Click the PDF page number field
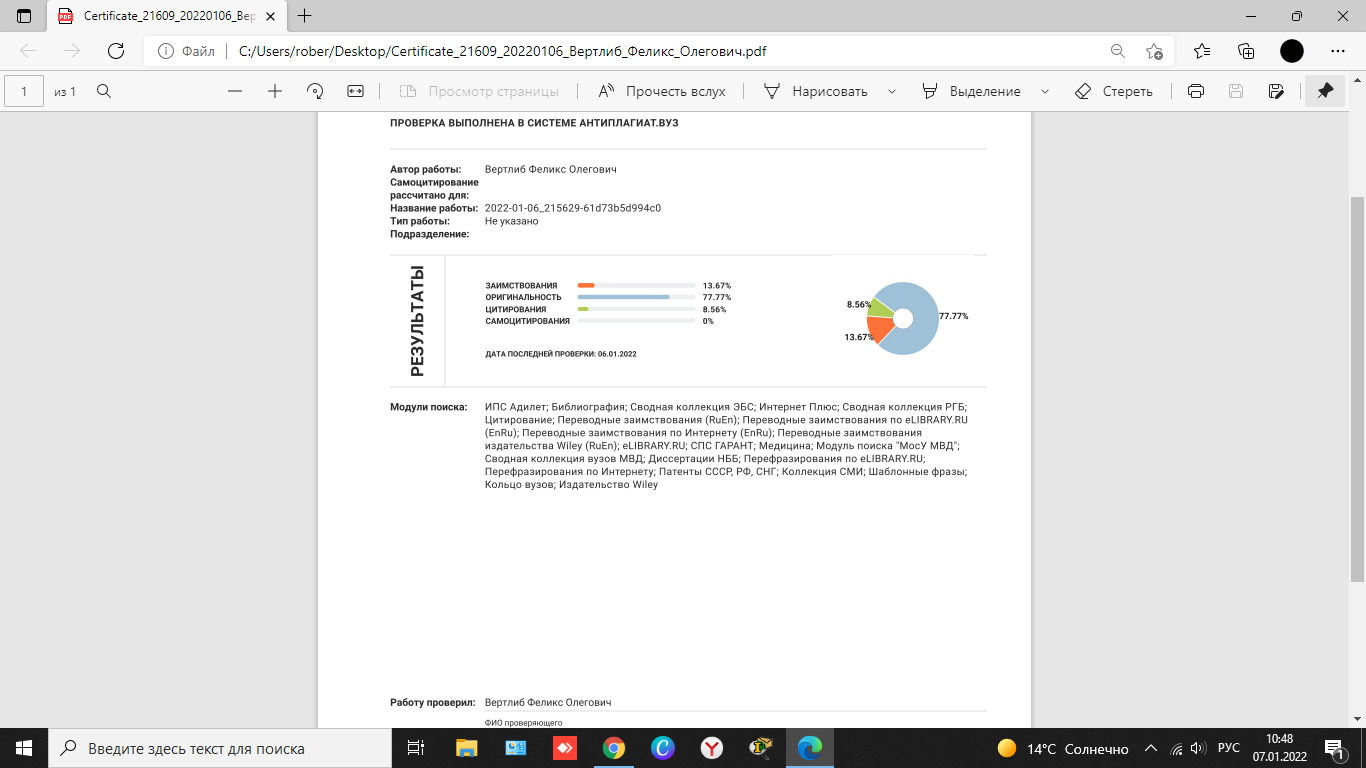This screenshot has height=768, width=1366. tap(24, 91)
